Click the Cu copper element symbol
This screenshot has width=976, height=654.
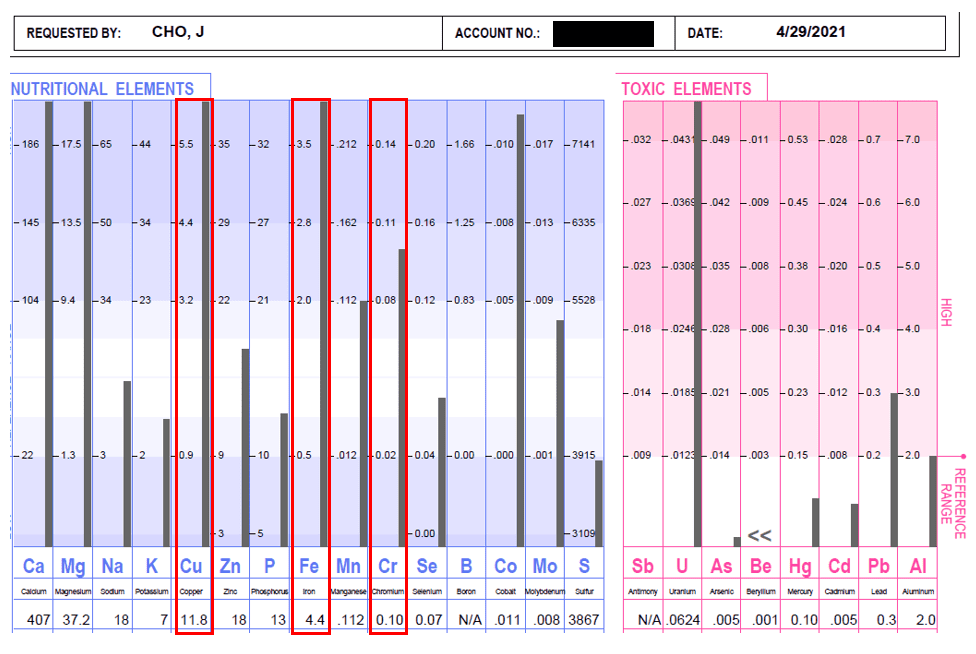tap(191, 566)
